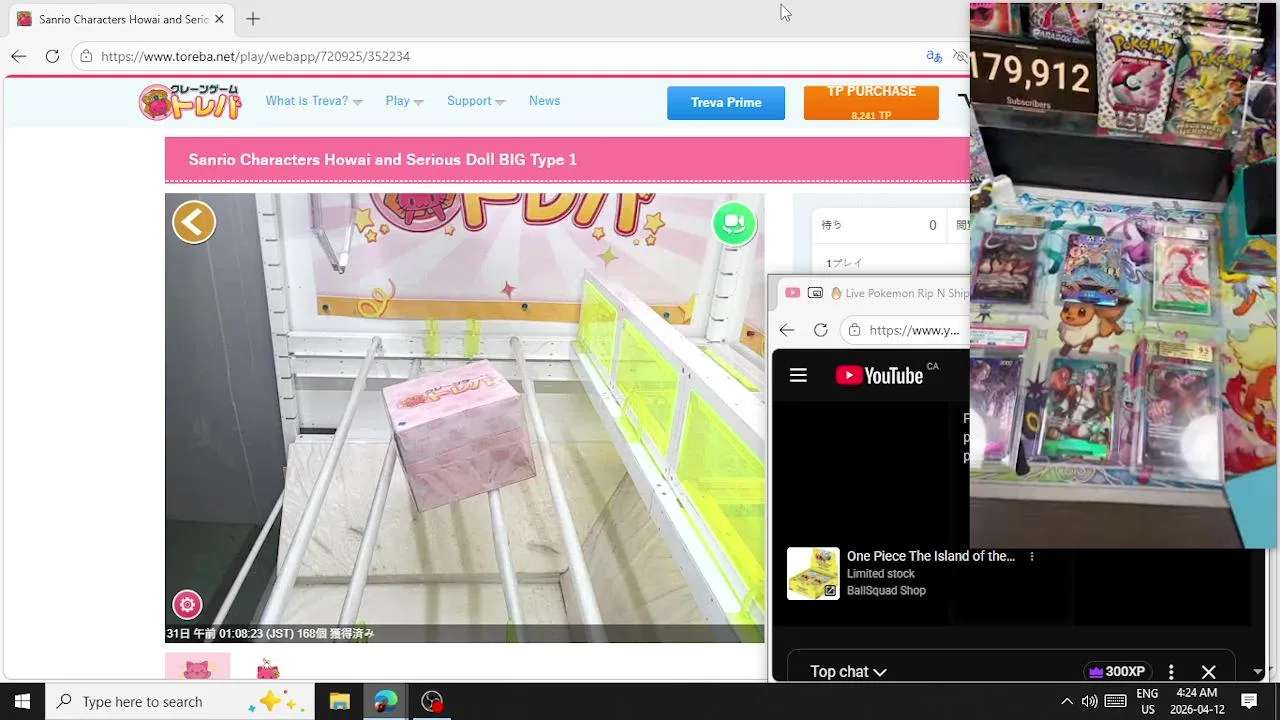
Task: Go back in the main browser window
Action: coord(19,56)
